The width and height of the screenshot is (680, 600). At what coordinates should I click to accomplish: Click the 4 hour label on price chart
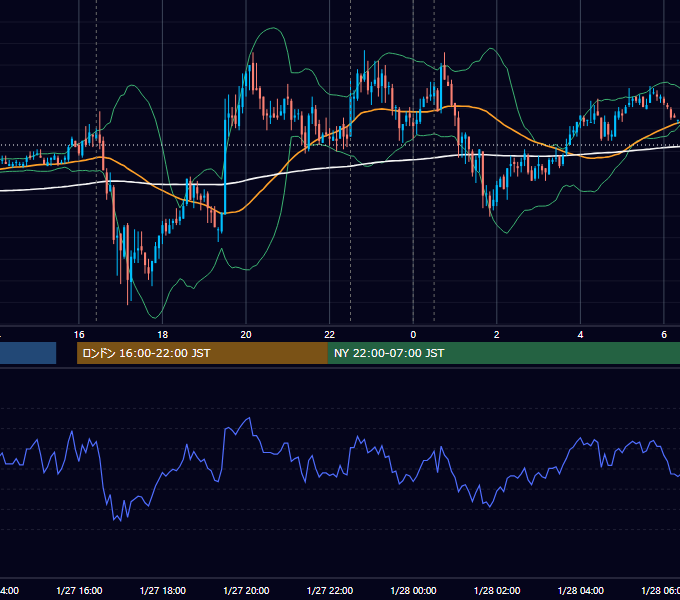pos(580,335)
